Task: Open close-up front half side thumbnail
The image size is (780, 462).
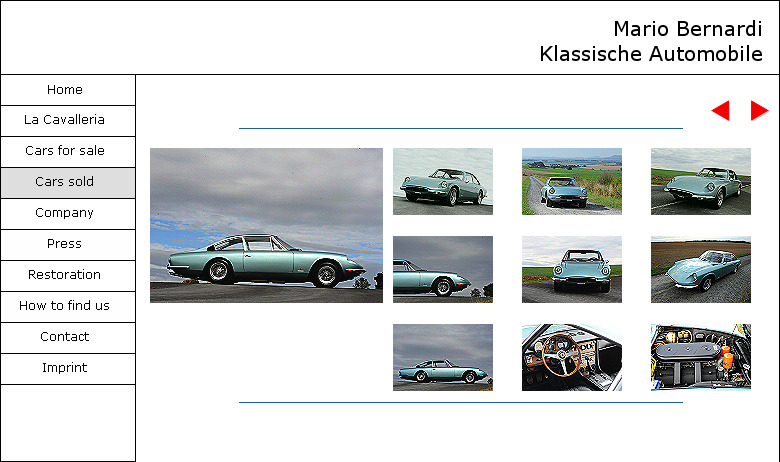Action: coord(443,269)
